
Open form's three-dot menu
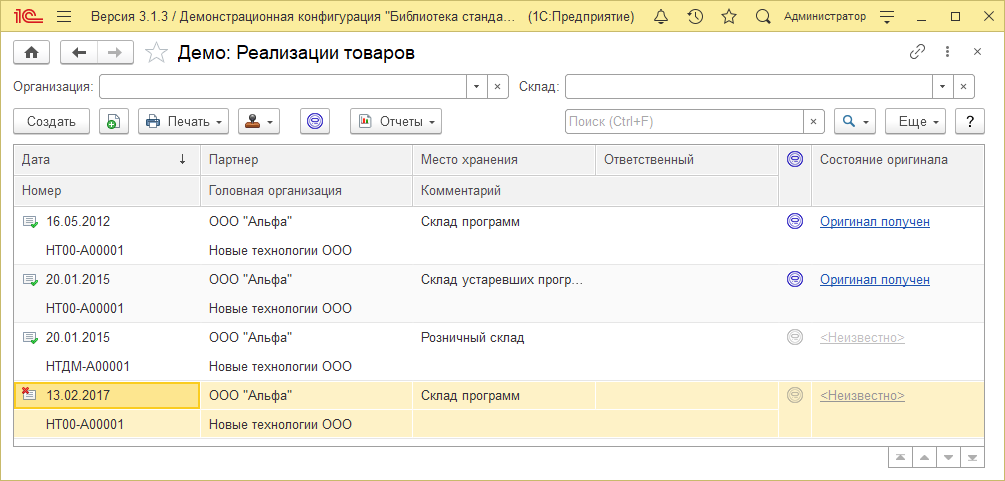point(947,52)
